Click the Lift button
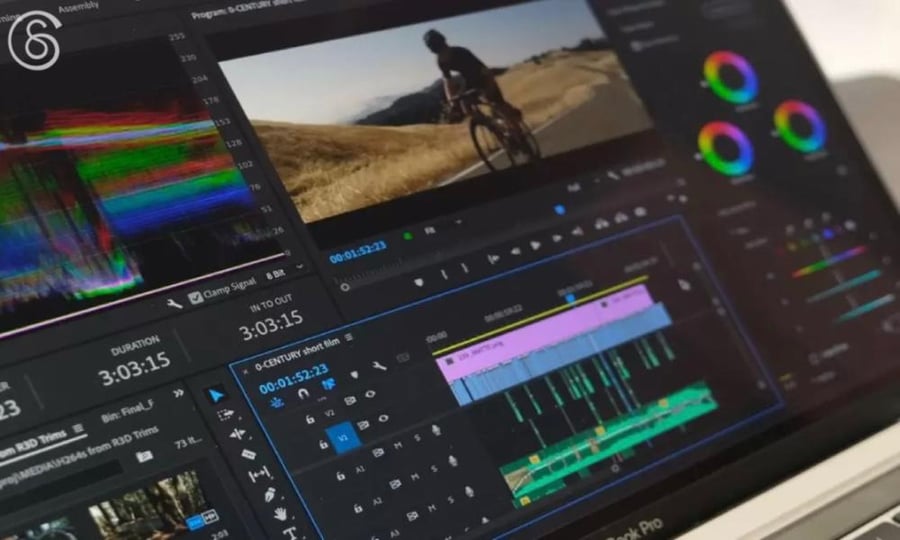 (x=602, y=223)
